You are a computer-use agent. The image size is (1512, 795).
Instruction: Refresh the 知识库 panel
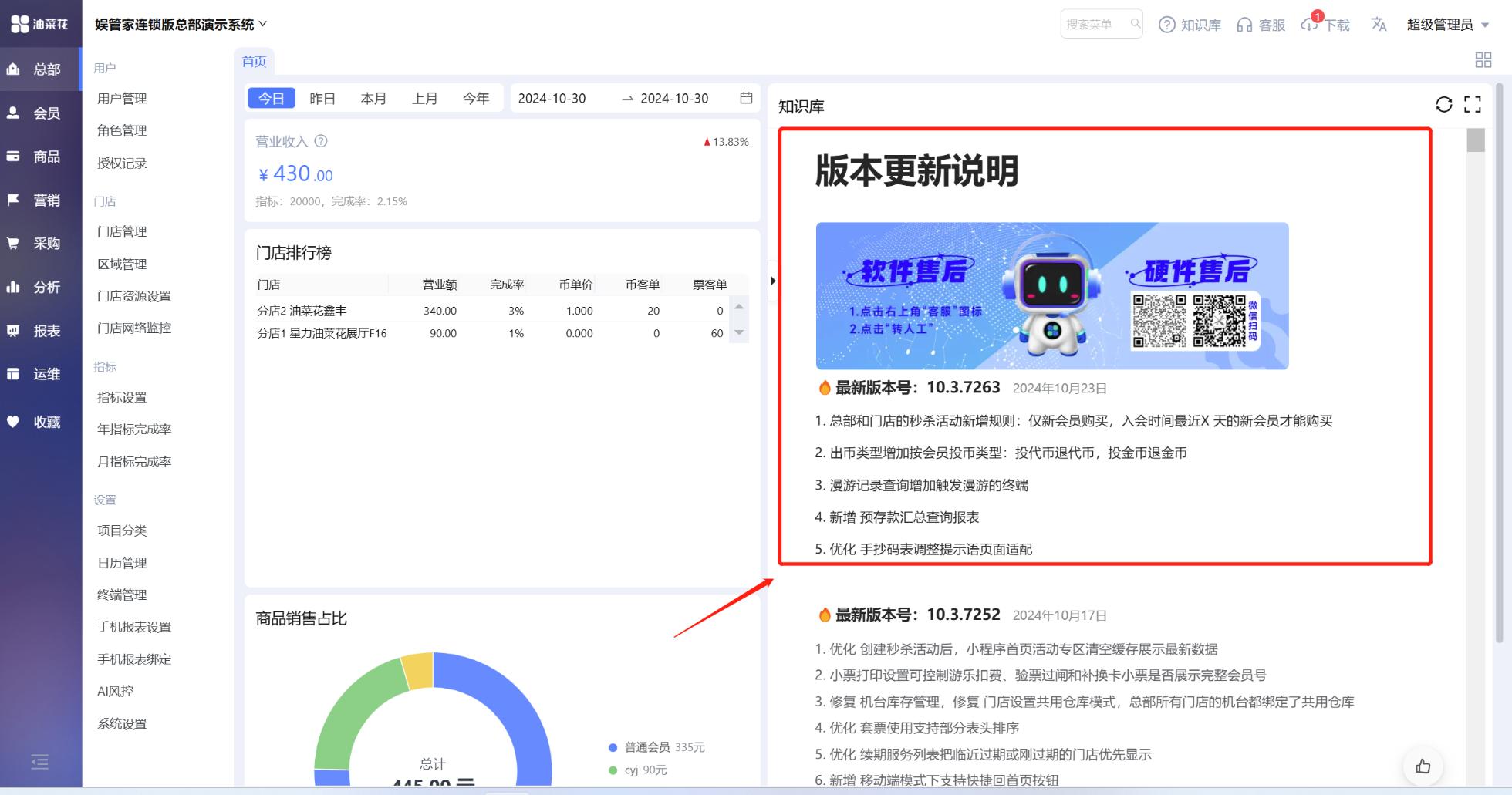1443,104
